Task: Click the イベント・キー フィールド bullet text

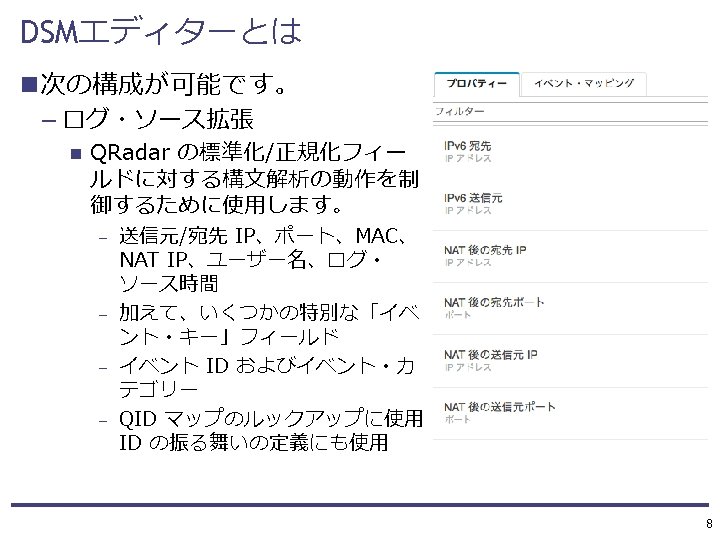Action: 269,325
